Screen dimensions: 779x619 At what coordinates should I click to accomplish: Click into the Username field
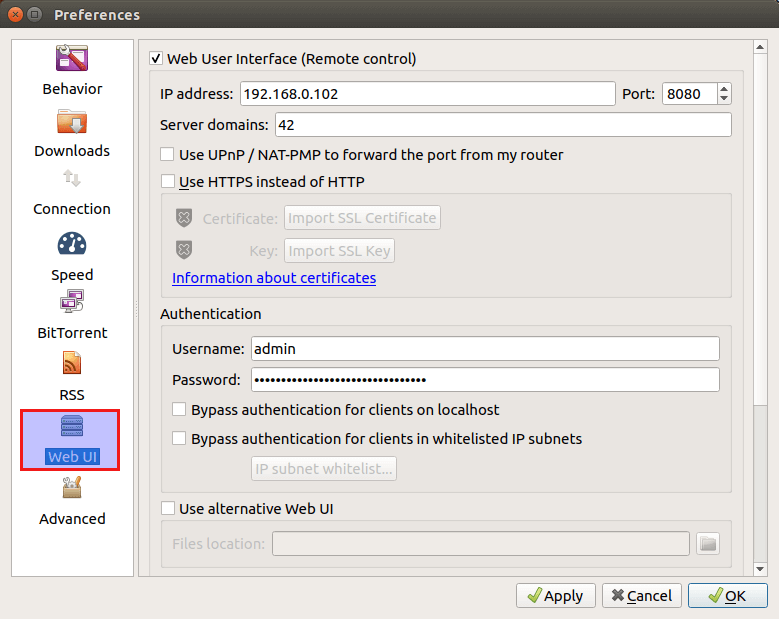tap(485, 348)
